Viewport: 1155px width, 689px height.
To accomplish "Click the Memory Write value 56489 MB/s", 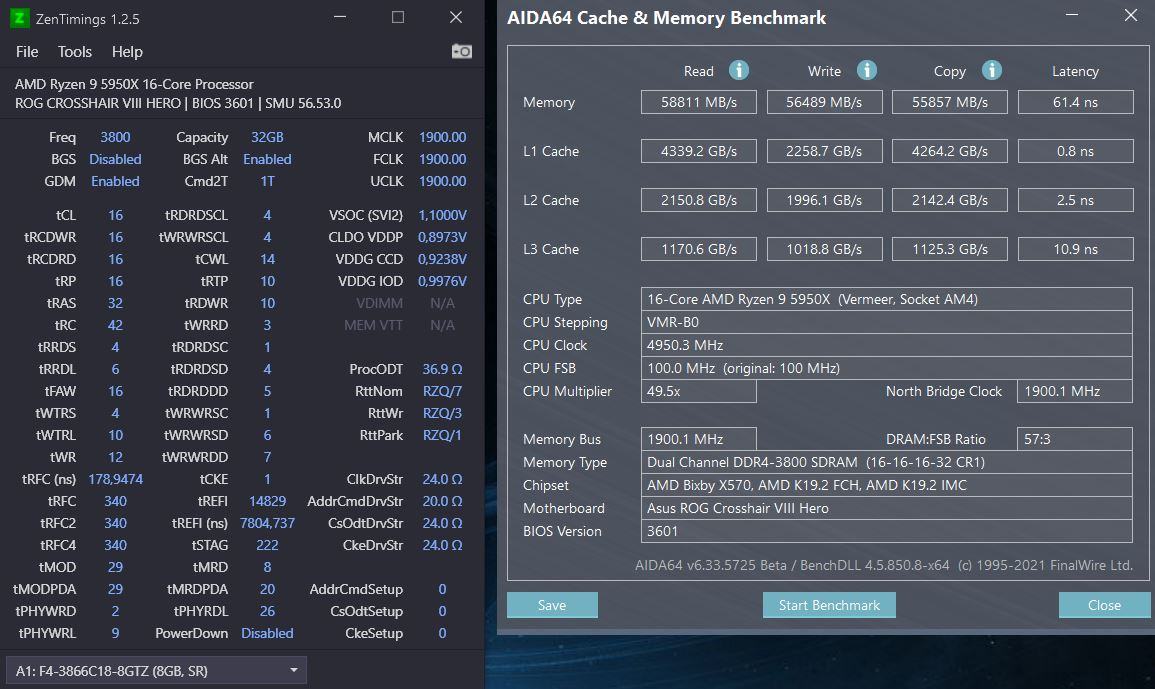I will click(x=824, y=102).
